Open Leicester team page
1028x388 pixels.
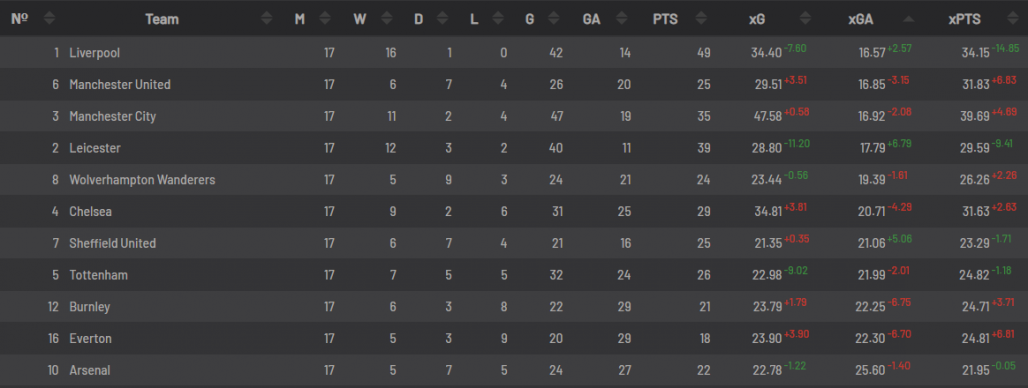point(95,148)
